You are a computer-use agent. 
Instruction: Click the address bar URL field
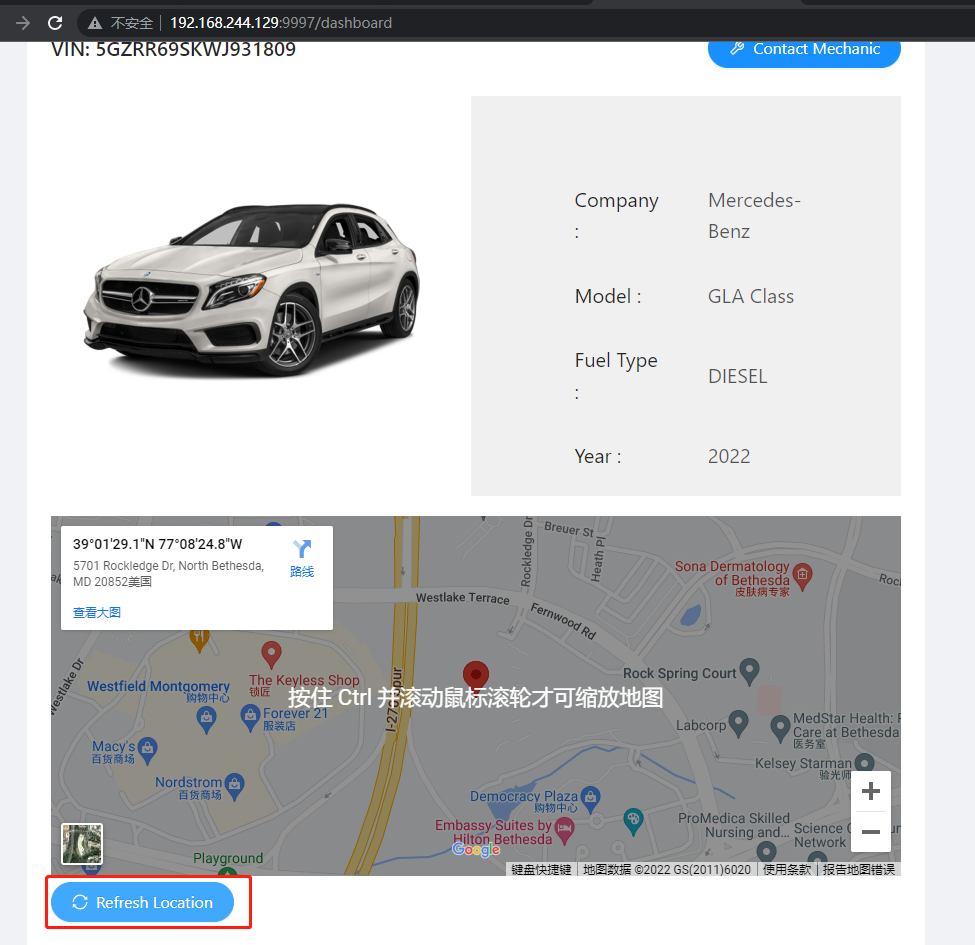281,23
